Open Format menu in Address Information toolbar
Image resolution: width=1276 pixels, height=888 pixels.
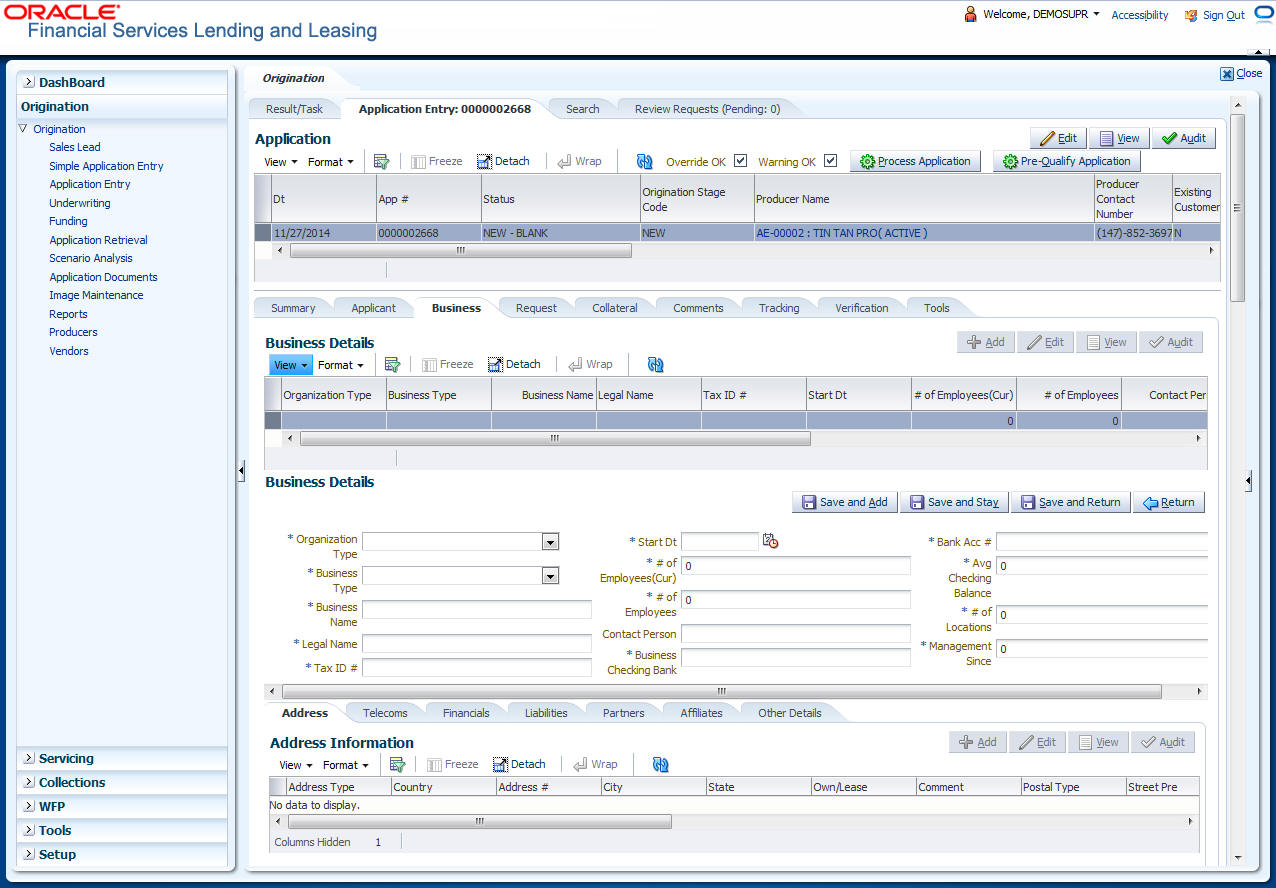pos(345,764)
